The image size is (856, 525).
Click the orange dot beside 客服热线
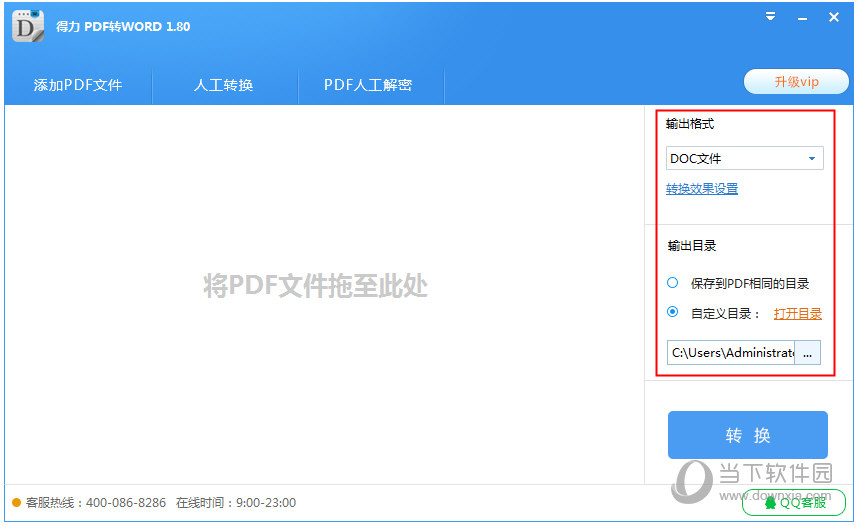[16, 503]
